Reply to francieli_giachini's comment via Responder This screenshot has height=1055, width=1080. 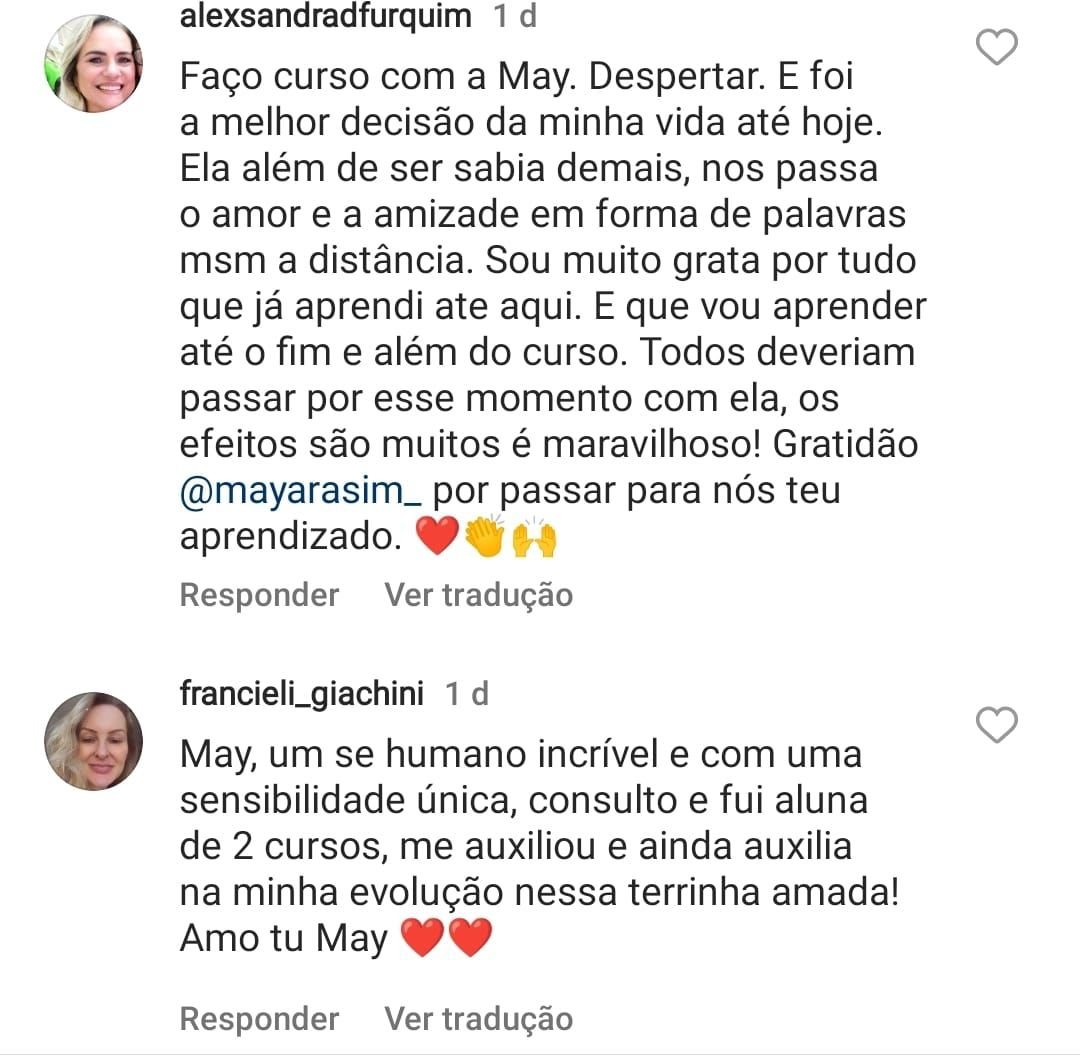click(259, 1019)
